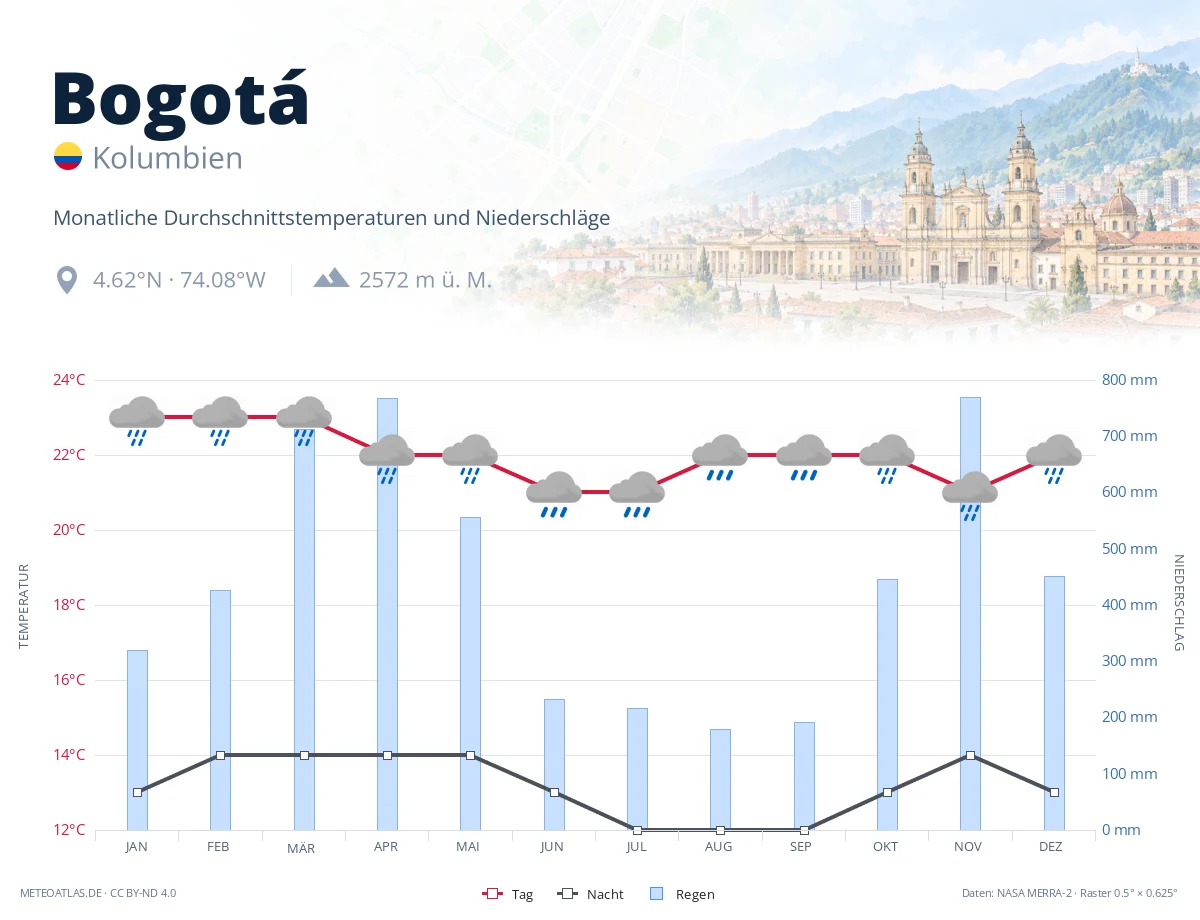Click the Tag legend text
The width and height of the screenshot is (1200, 920).
522,894
